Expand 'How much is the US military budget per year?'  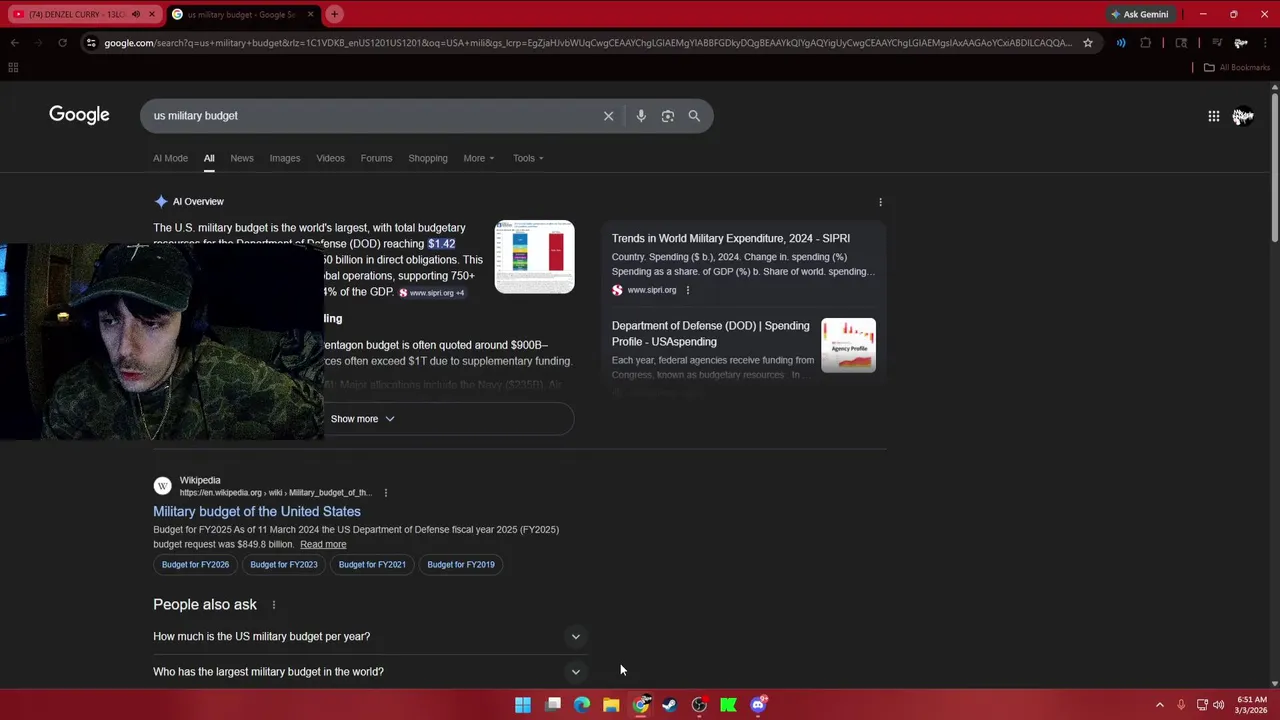point(368,636)
